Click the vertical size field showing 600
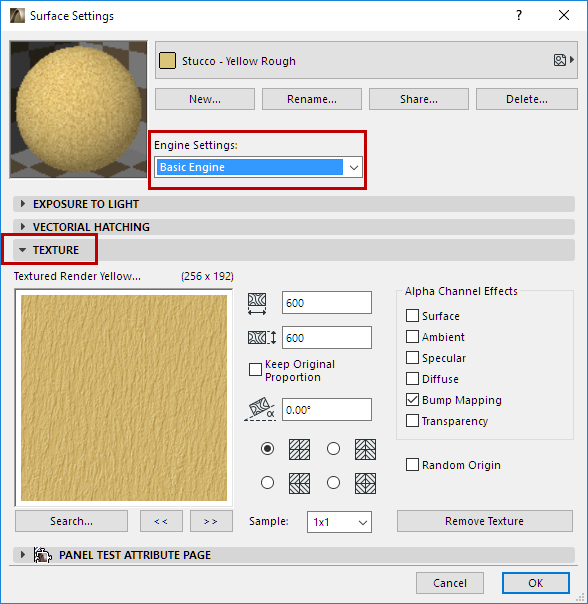The height and width of the screenshot is (604, 588). click(x=327, y=338)
